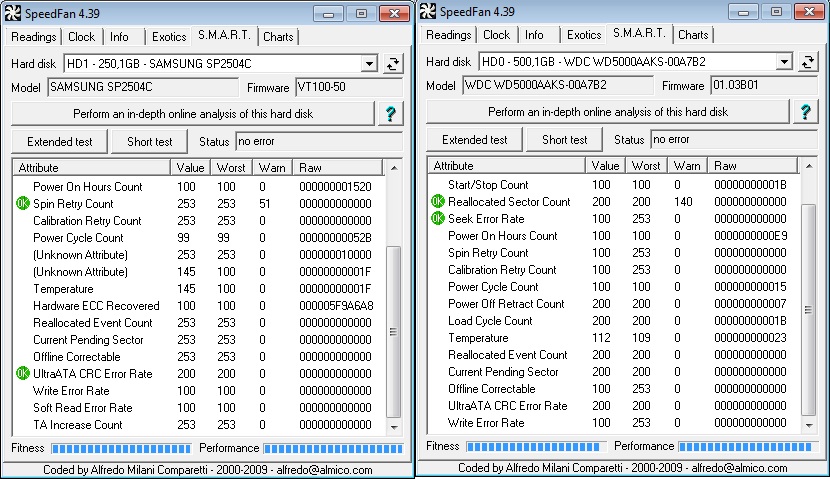Select Exotics tab in left window
This screenshot has height=479, width=830.
pos(169,37)
